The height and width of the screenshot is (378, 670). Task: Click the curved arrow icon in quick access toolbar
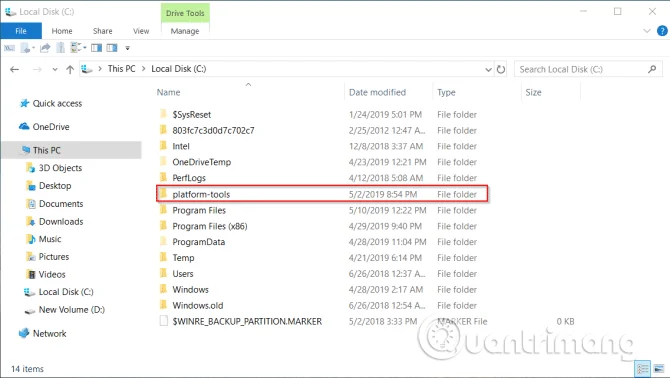[x=45, y=48]
